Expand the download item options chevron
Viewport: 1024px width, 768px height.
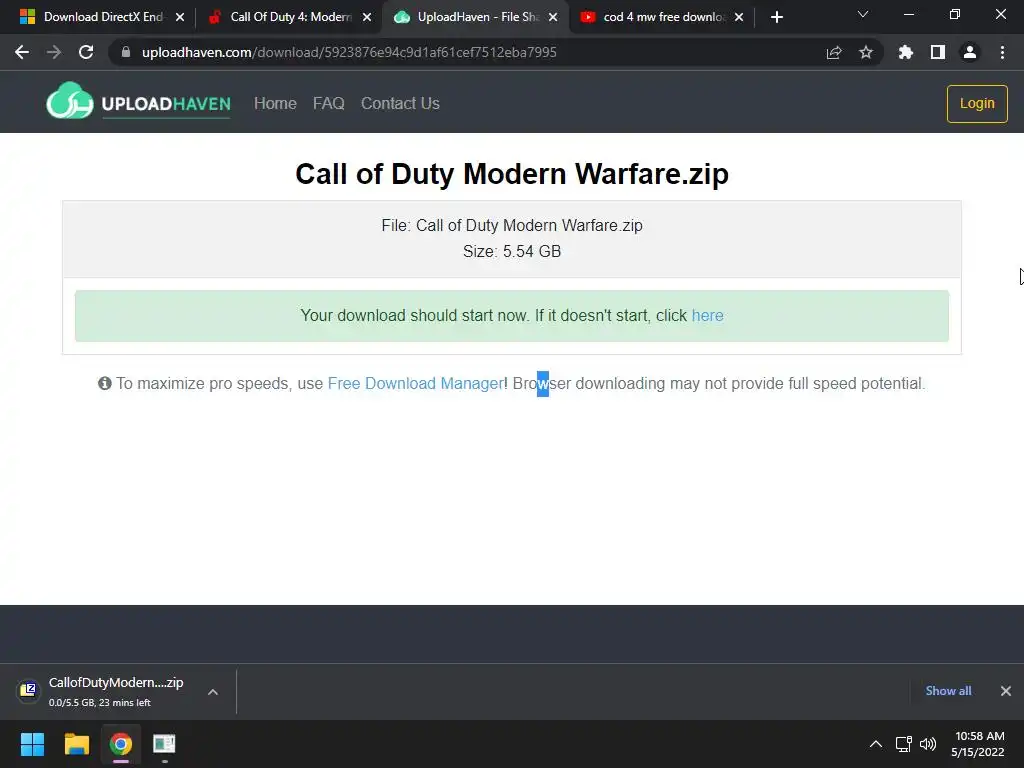coord(213,692)
